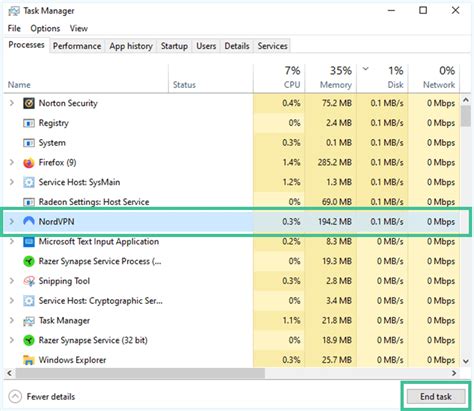Expand the Task Manager process group
The width and height of the screenshot is (474, 411).
(12, 320)
